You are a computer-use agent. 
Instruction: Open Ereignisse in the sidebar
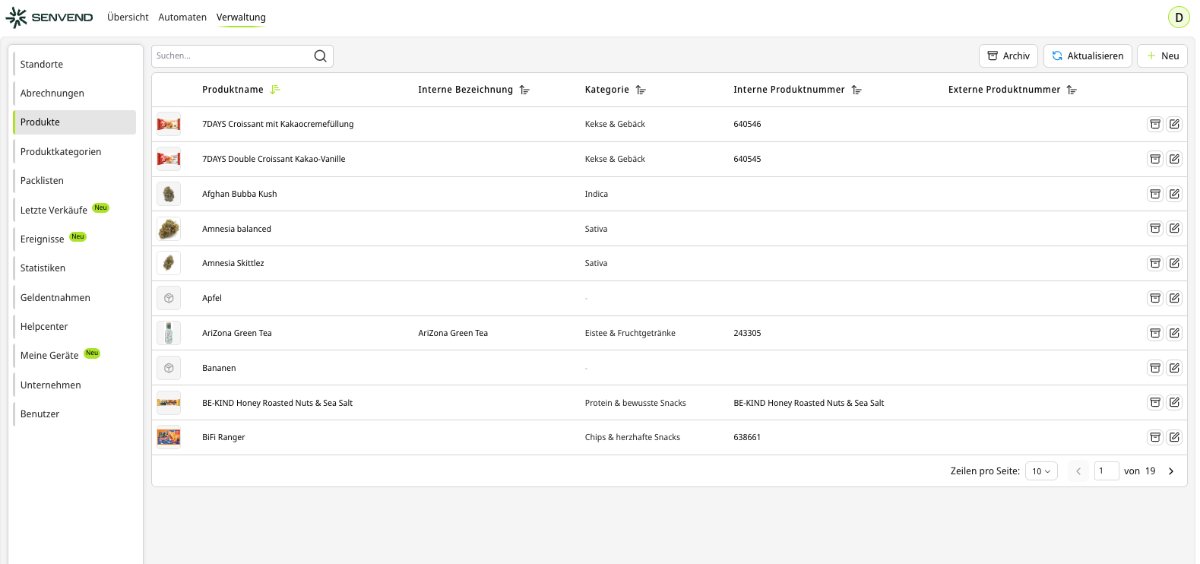click(74, 239)
